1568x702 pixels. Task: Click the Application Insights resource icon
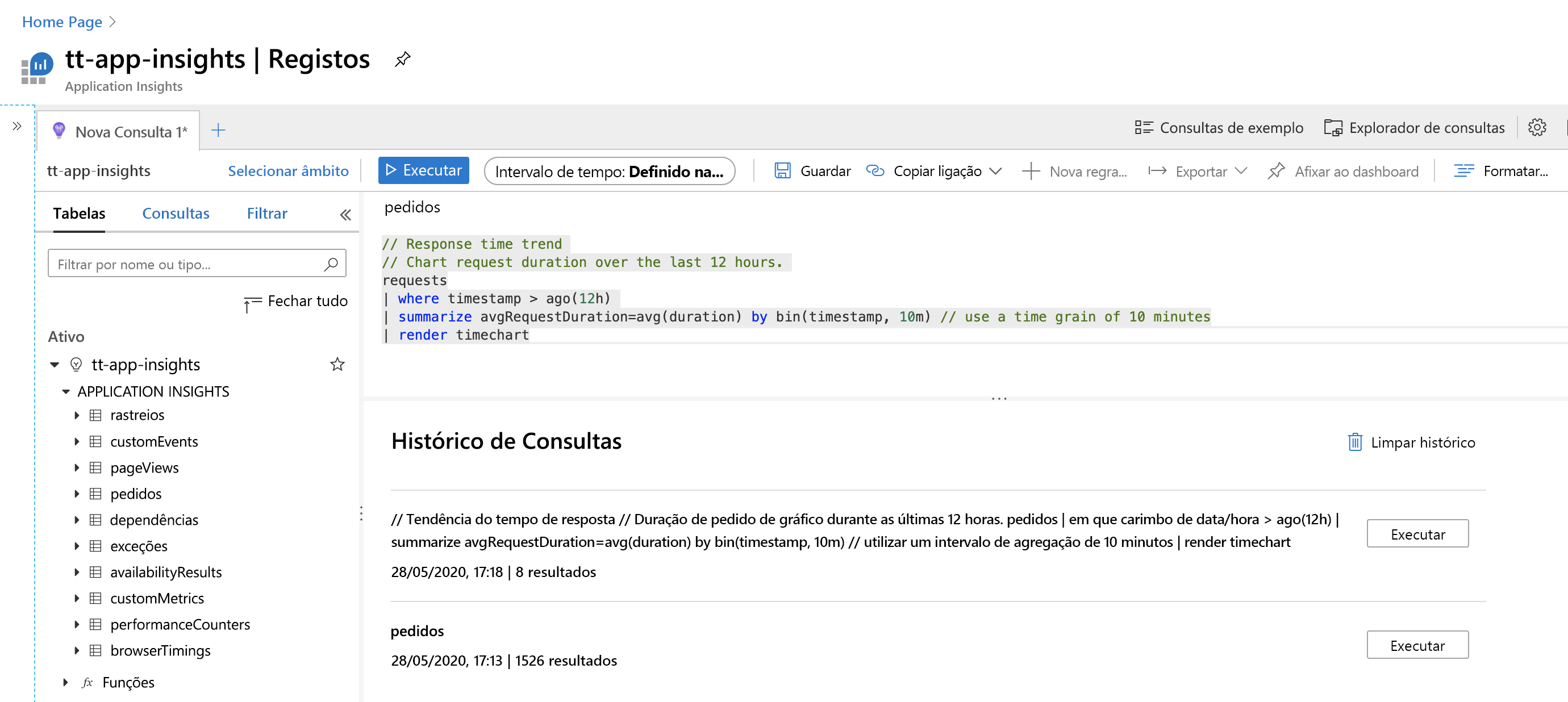37,68
